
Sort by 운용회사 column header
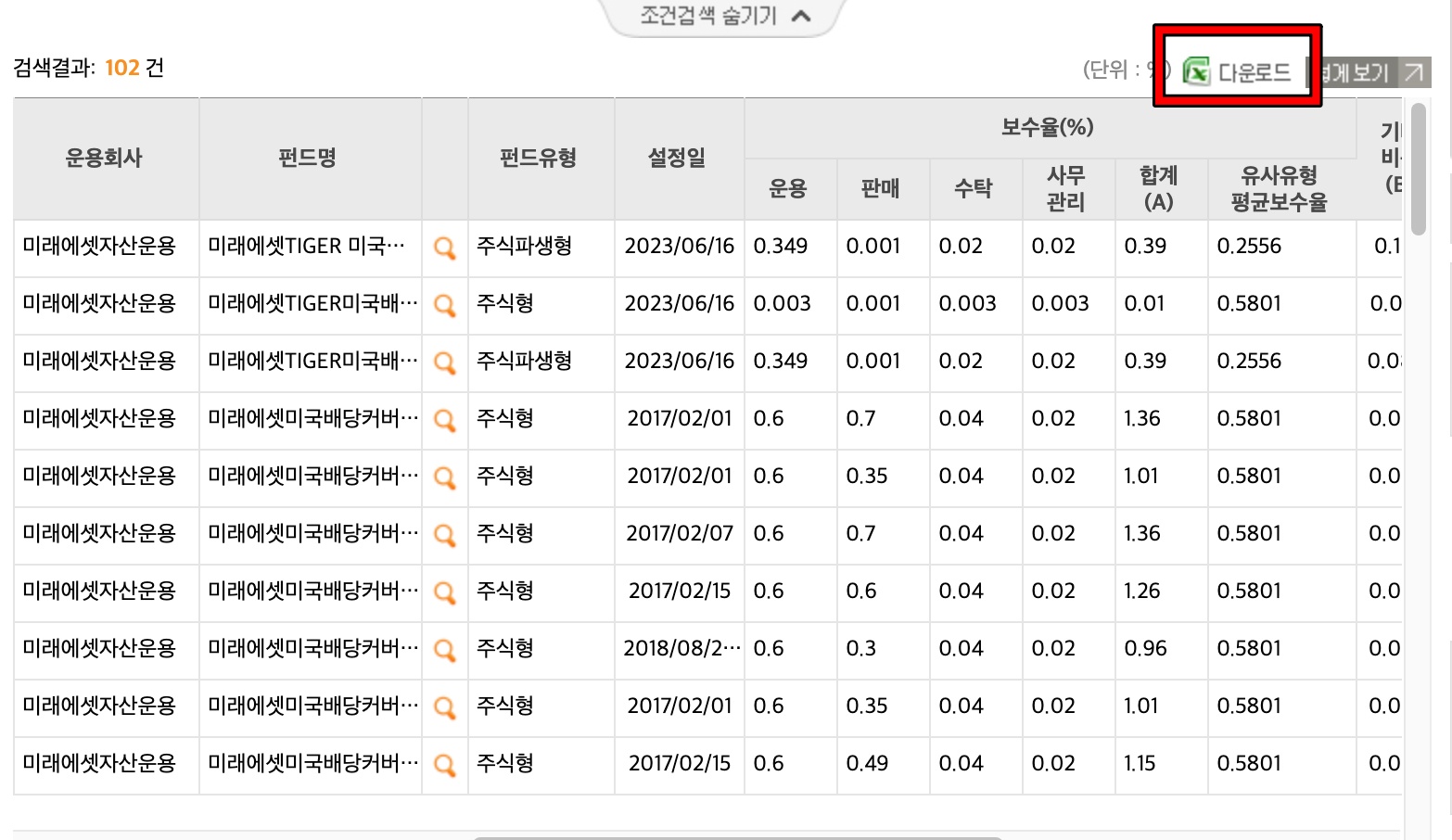coord(106,159)
